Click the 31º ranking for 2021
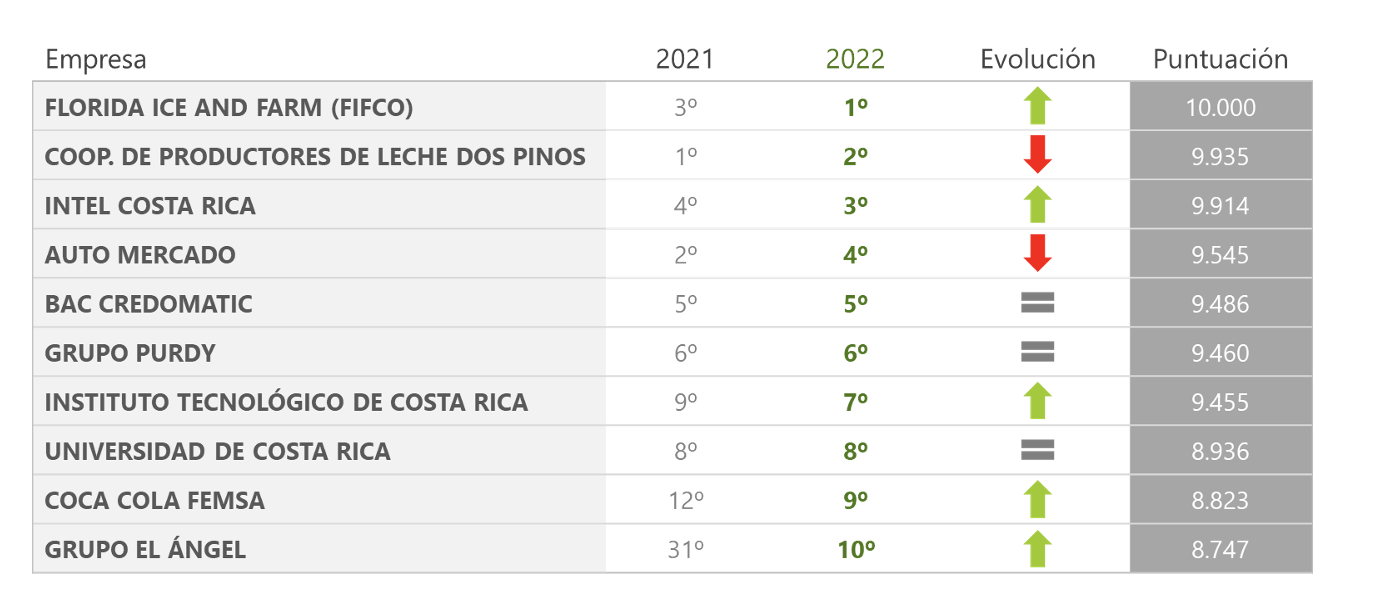Image resolution: width=1376 pixels, height=608 pixels. point(685,549)
